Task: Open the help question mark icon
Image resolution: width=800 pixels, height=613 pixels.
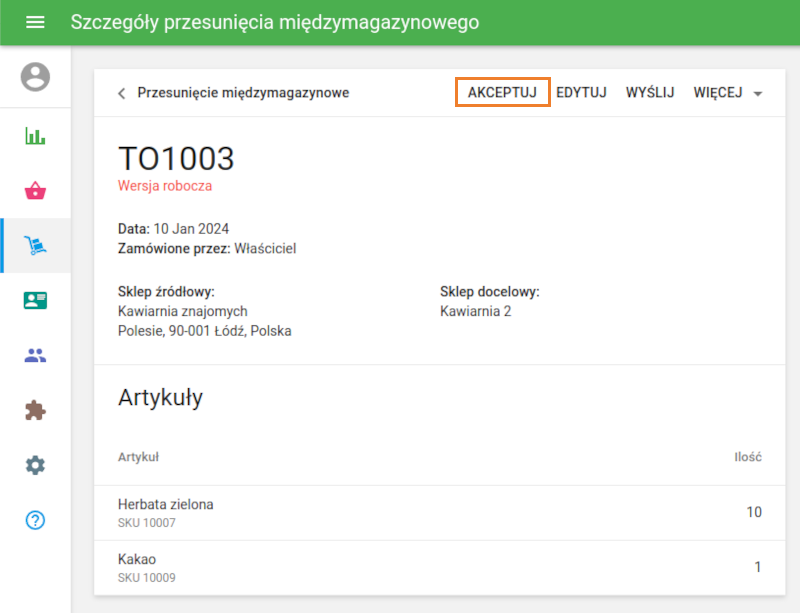Action: pos(35,520)
